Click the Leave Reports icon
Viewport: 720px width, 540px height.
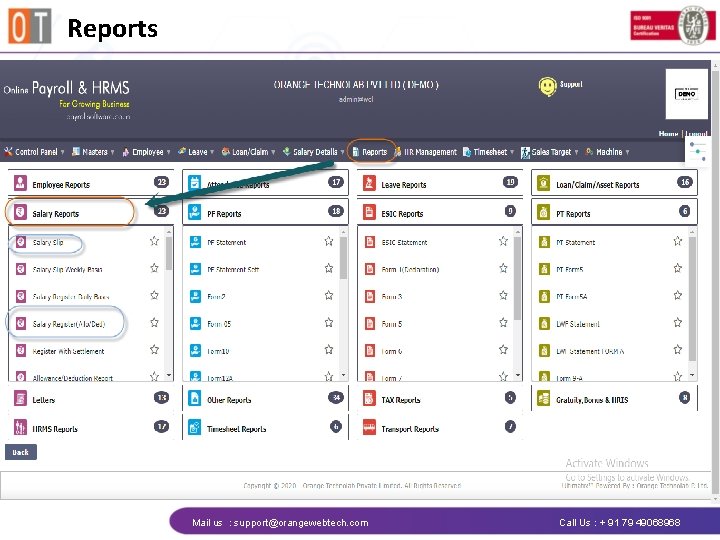point(369,183)
